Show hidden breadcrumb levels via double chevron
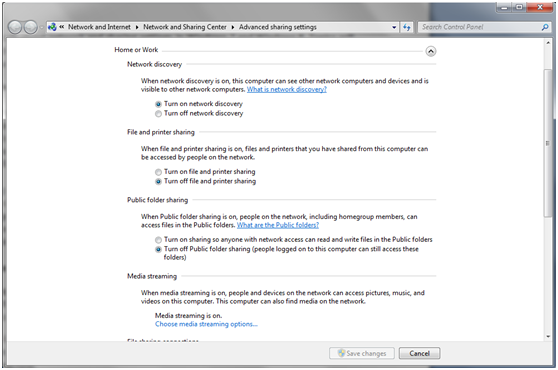558x370 pixels. pos(62,27)
